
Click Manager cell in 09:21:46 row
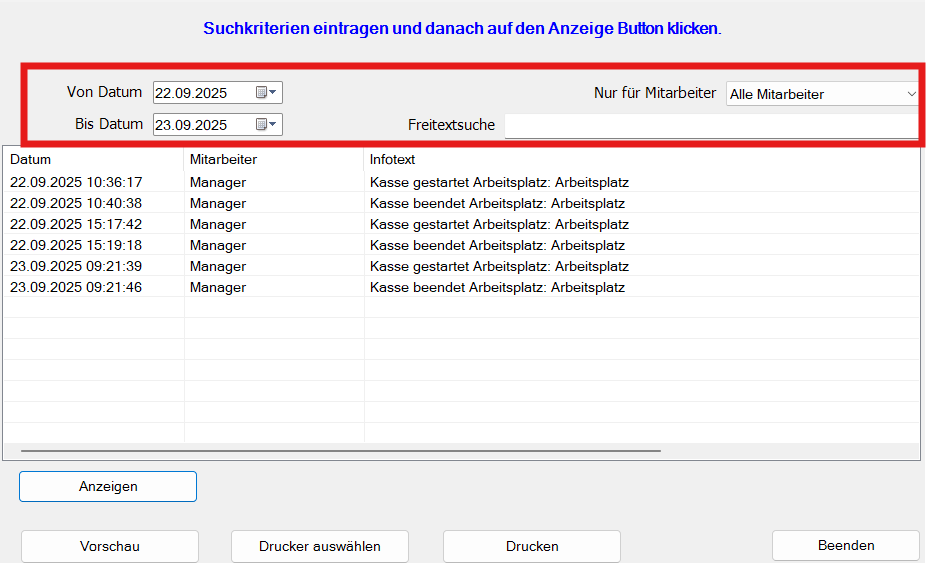tap(218, 287)
